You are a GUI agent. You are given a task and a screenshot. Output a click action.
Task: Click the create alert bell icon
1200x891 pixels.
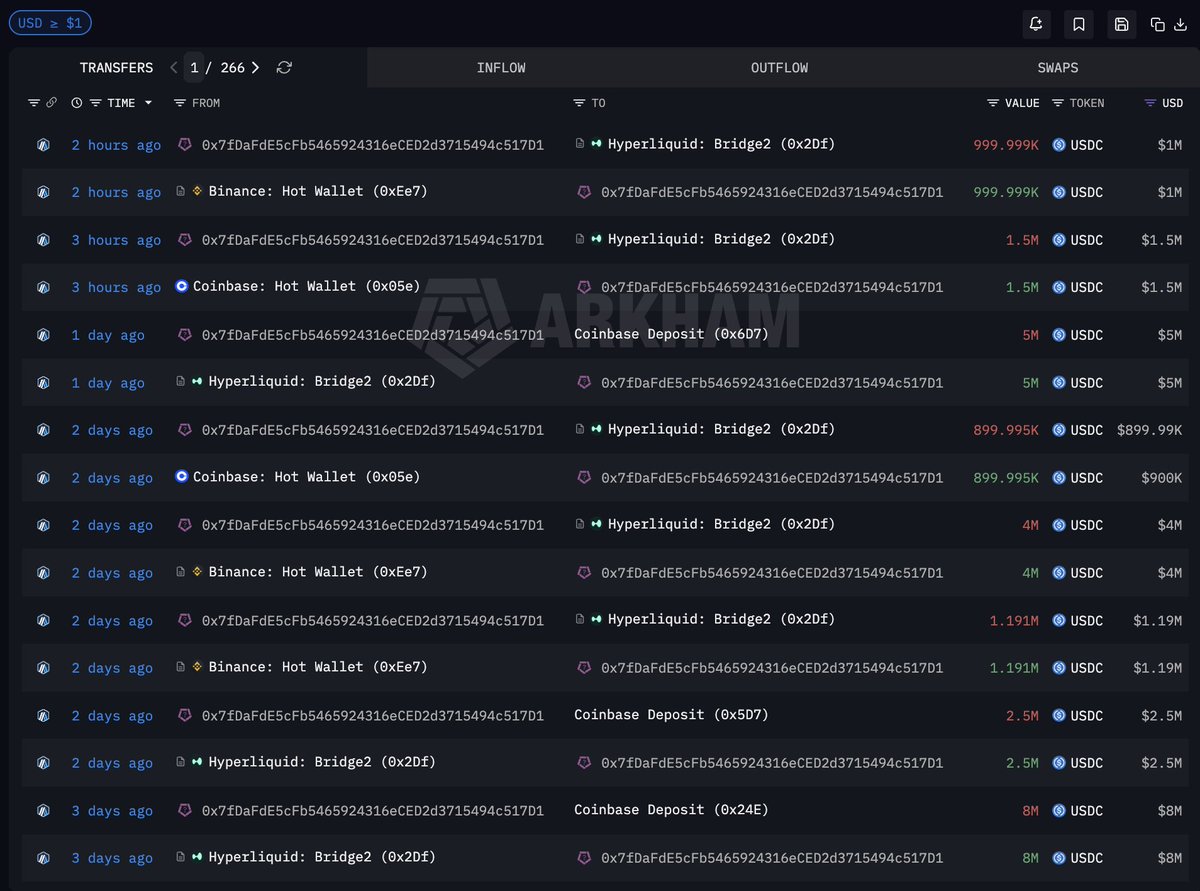click(1036, 24)
